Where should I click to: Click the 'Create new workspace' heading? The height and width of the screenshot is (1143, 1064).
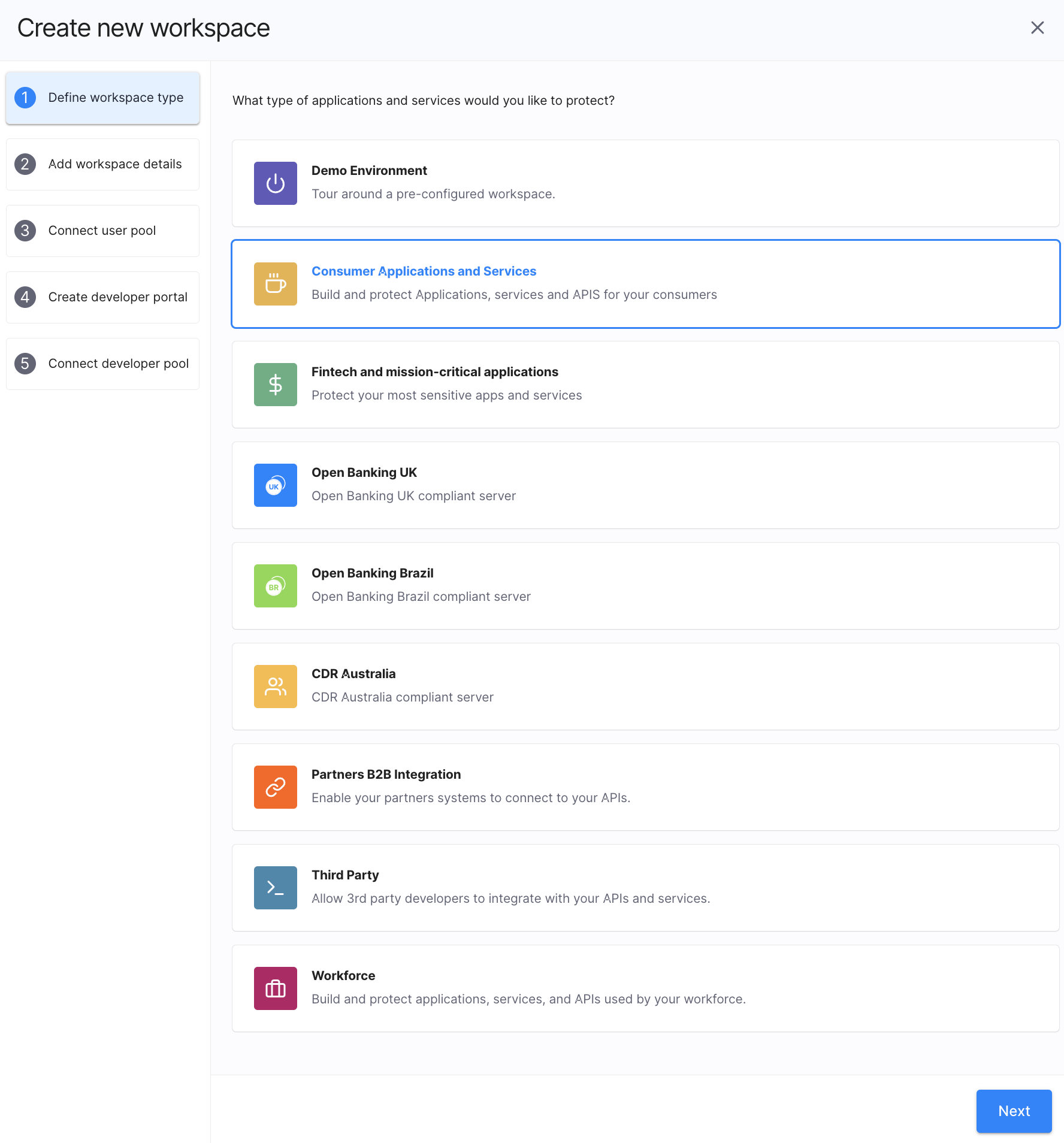pyautogui.click(x=144, y=28)
